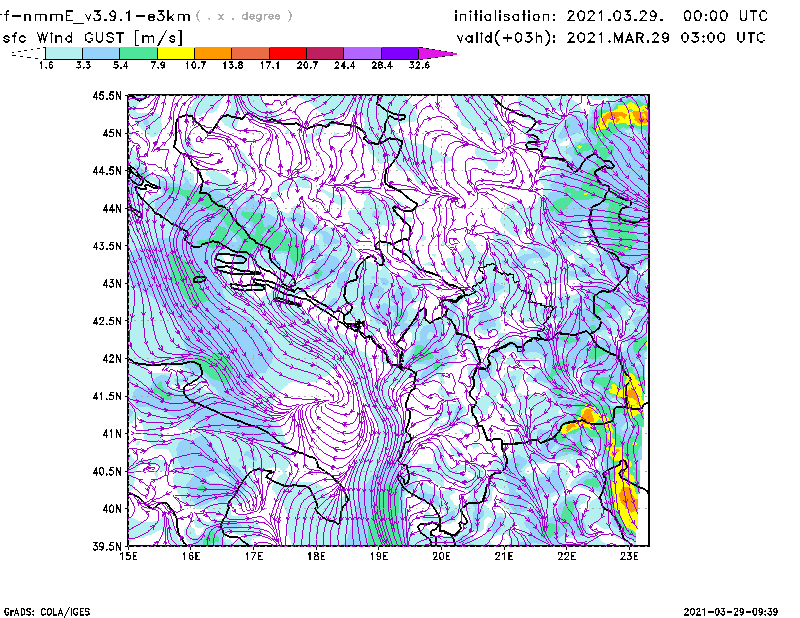800x618 pixels.
Task: Click the 18E longitude label
Action: (x=316, y=556)
